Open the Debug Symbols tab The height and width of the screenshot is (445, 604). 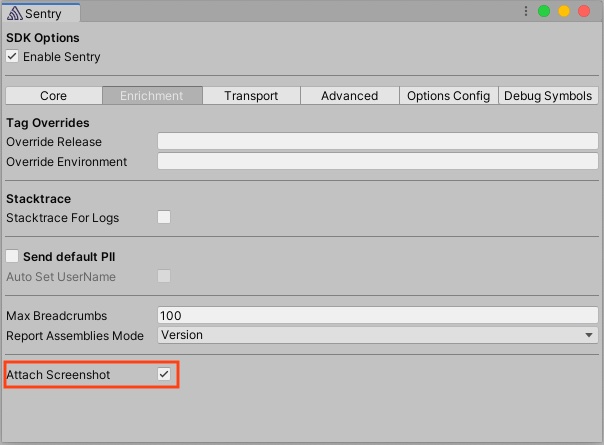pyautogui.click(x=548, y=96)
